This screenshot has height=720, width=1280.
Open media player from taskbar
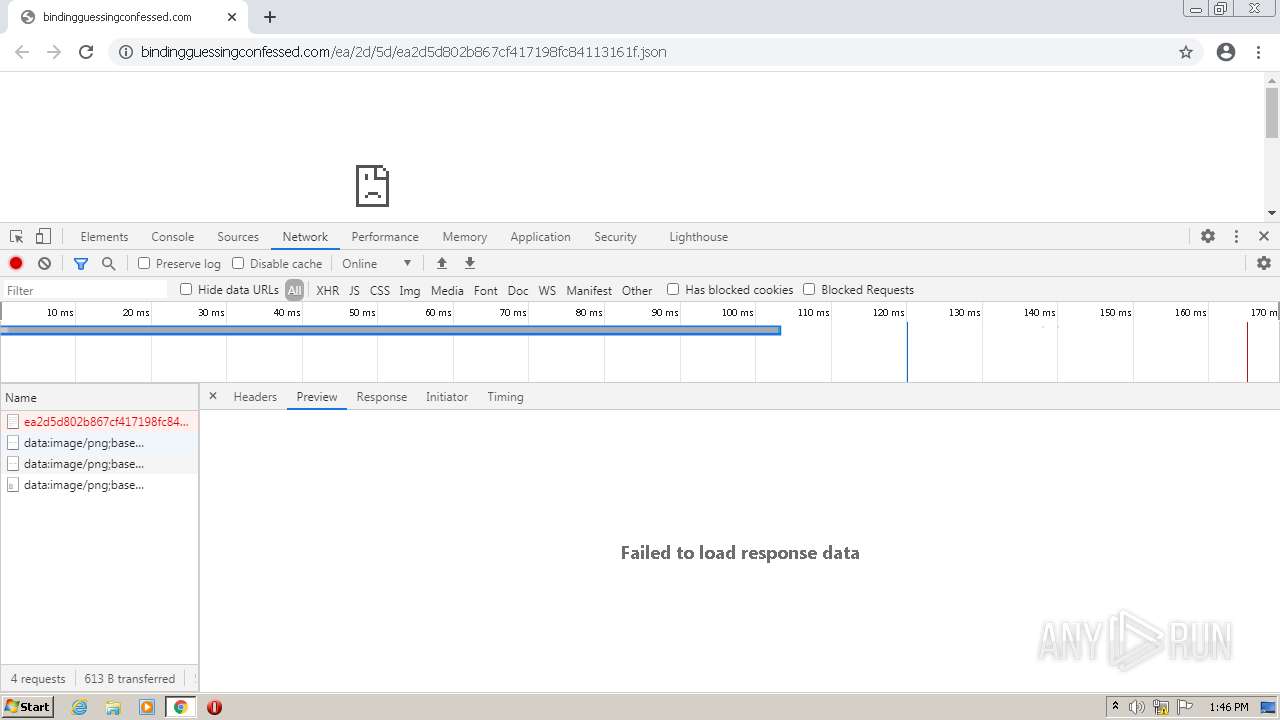[x=147, y=707]
